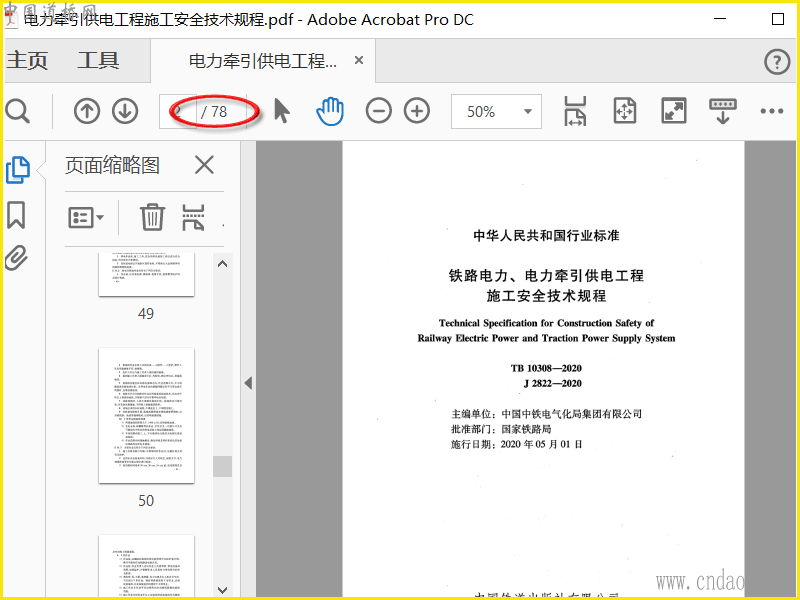The image size is (800, 600).
Task: Close the document tab with X
Action: (359, 60)
